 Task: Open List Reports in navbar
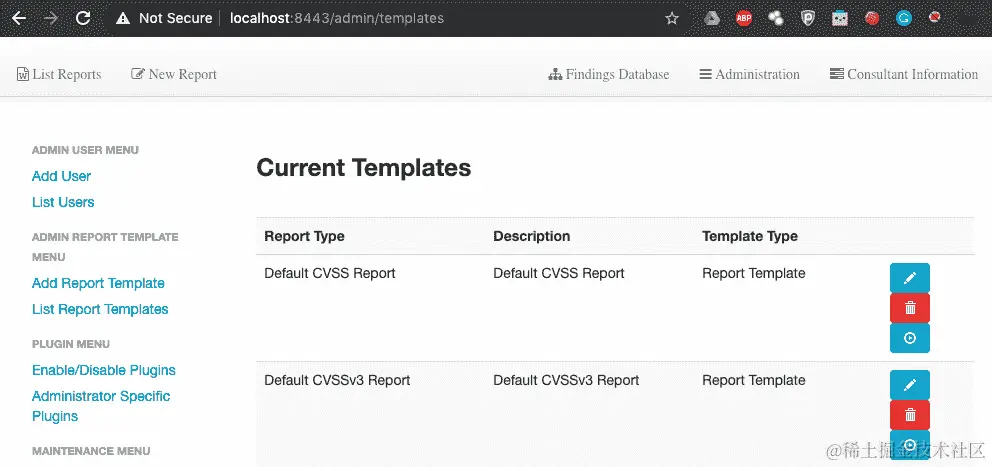point(59,74)
